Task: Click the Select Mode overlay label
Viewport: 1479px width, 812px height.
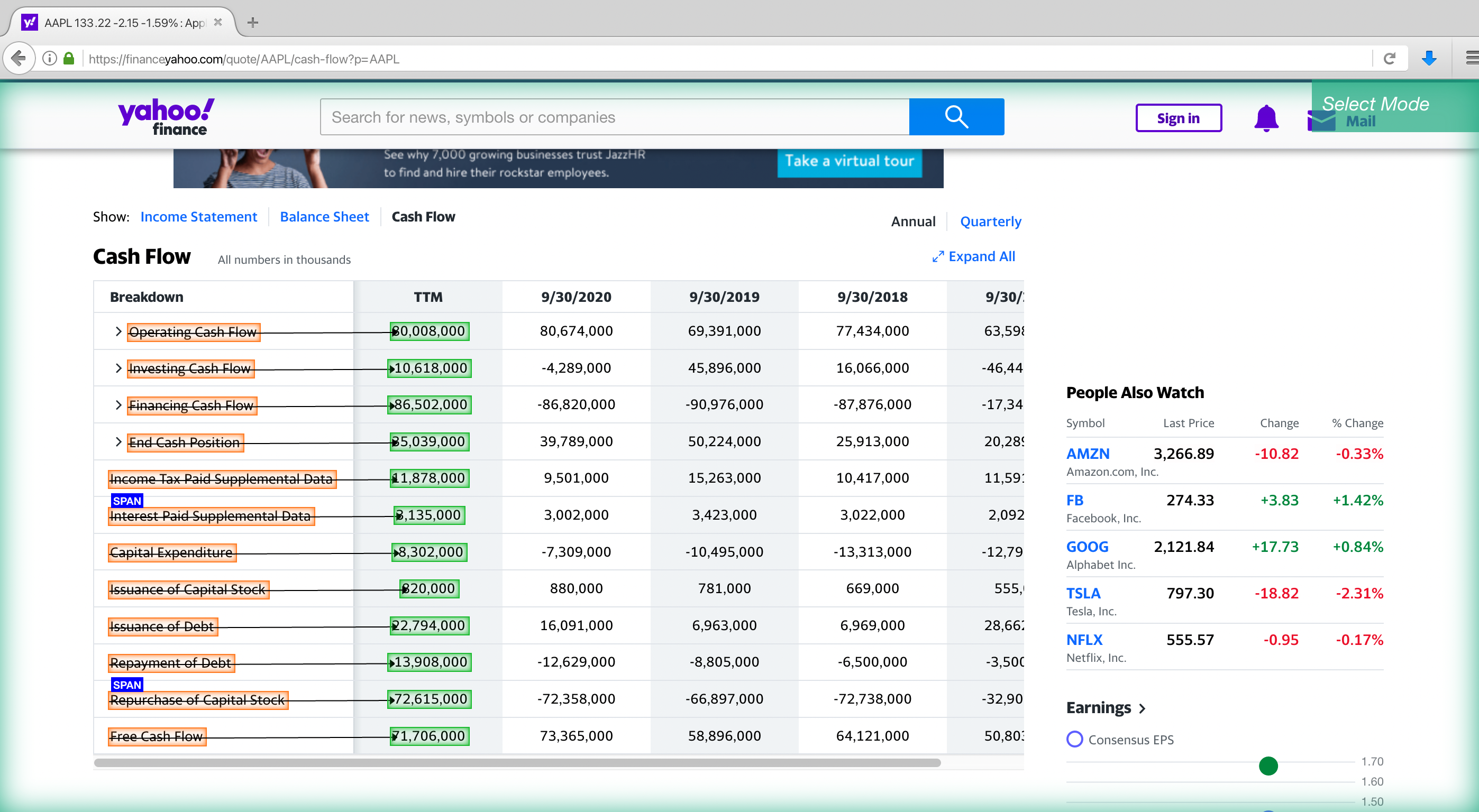Action: pos(1375,104)
